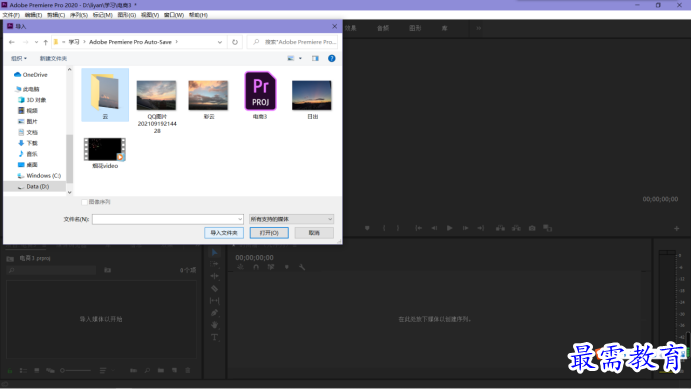Click the Project panel thumbnail zoom slider

(76, 370)
